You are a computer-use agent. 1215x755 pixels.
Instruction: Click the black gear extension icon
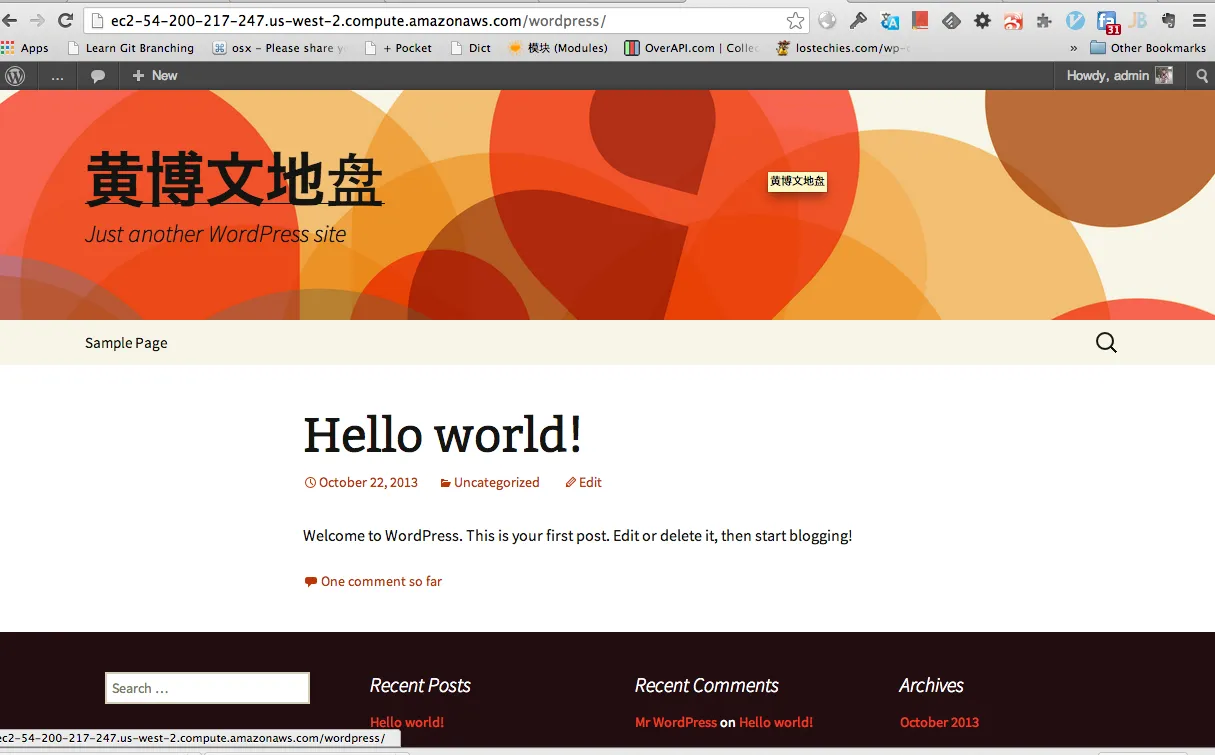982,20
